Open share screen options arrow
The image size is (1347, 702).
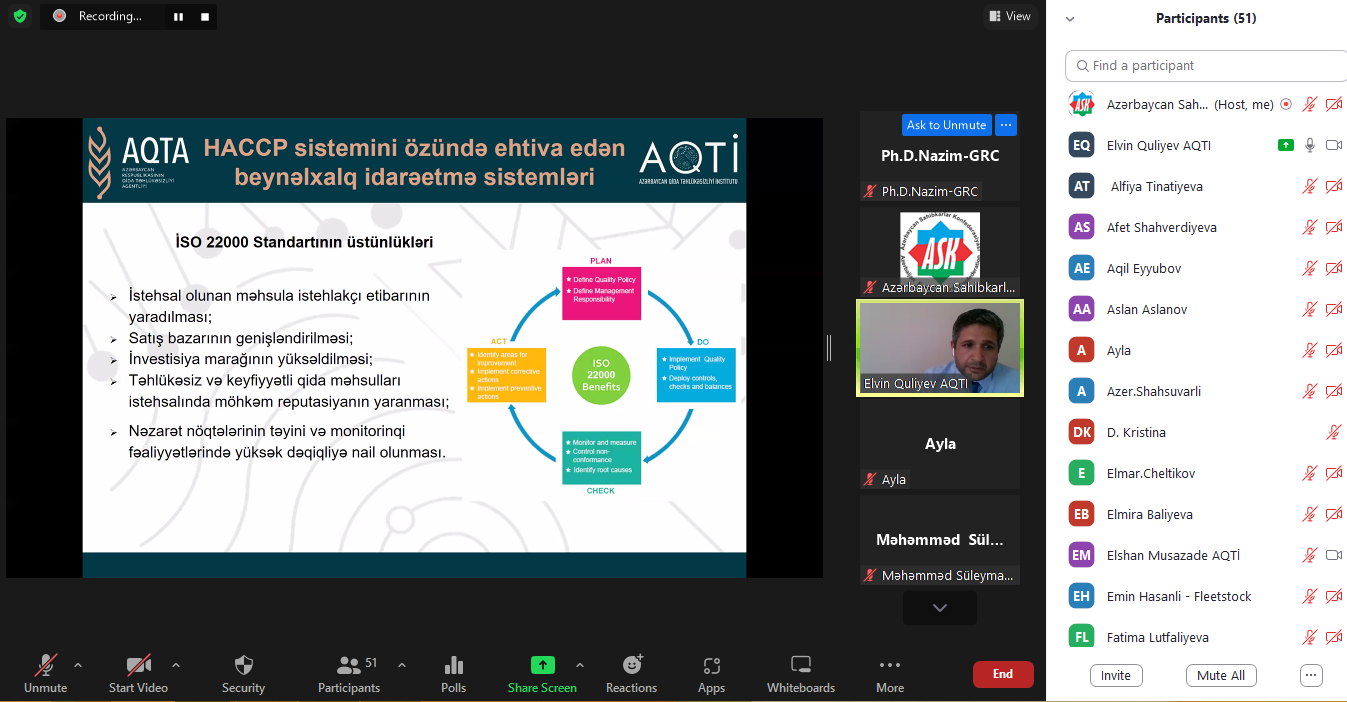click(580, 665)
